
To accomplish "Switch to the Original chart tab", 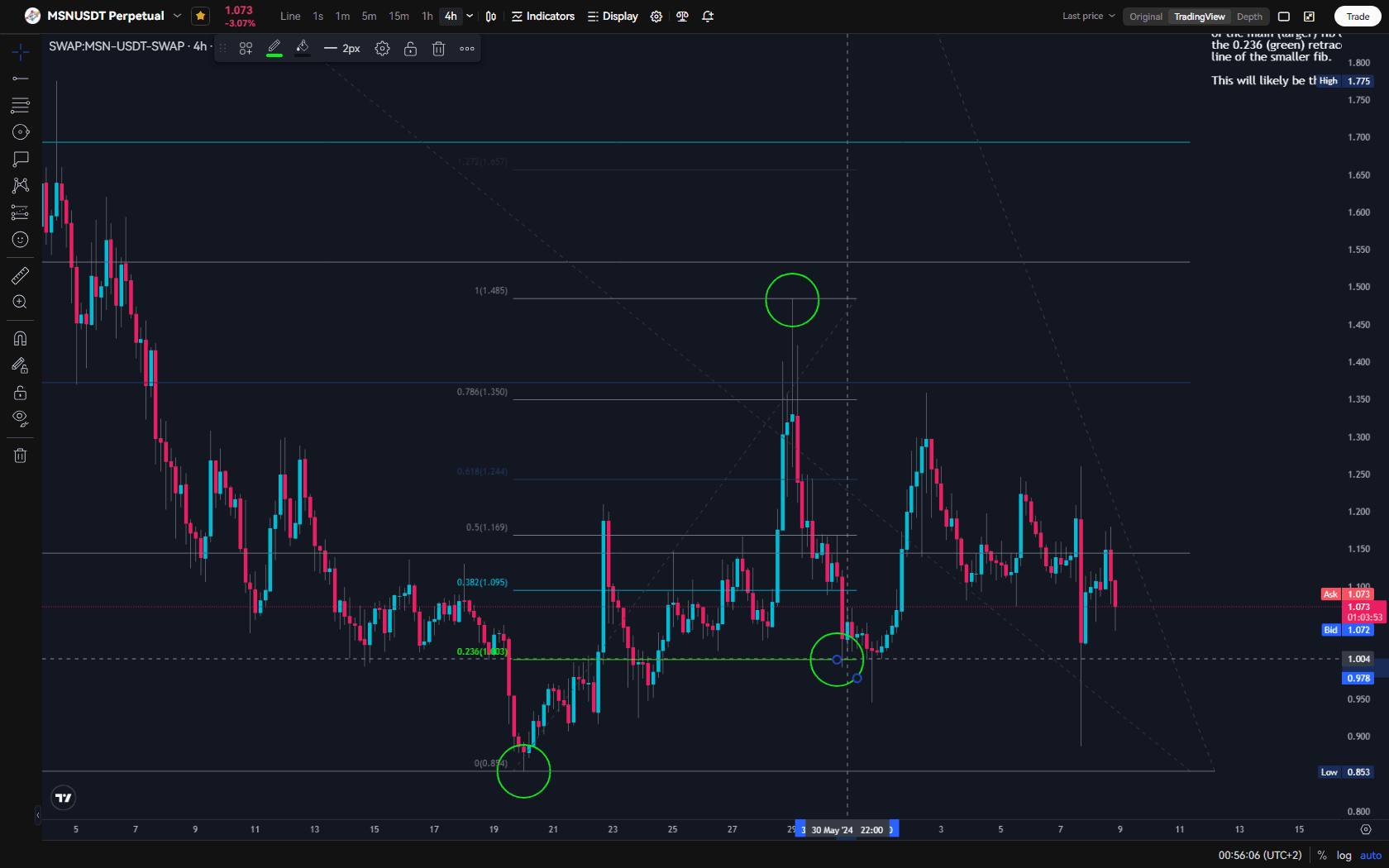I will pyautogui.click(x=1146, y=17).
